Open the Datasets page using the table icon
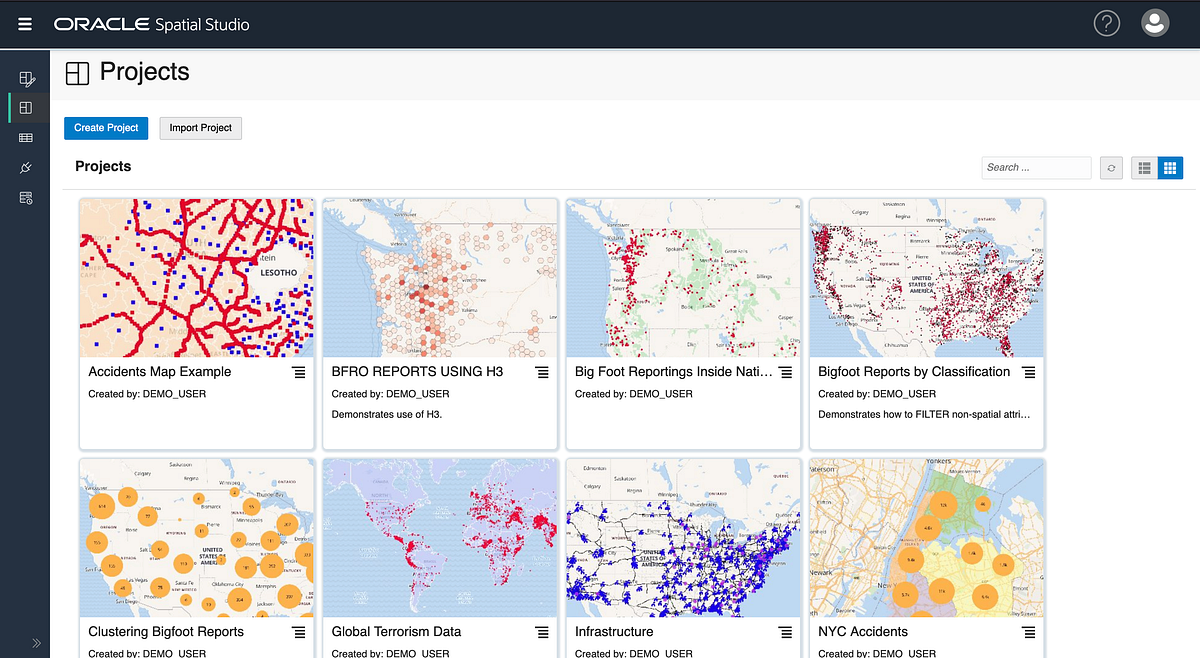Viewport: 1200px width, 658px height. tap(26, 137)
